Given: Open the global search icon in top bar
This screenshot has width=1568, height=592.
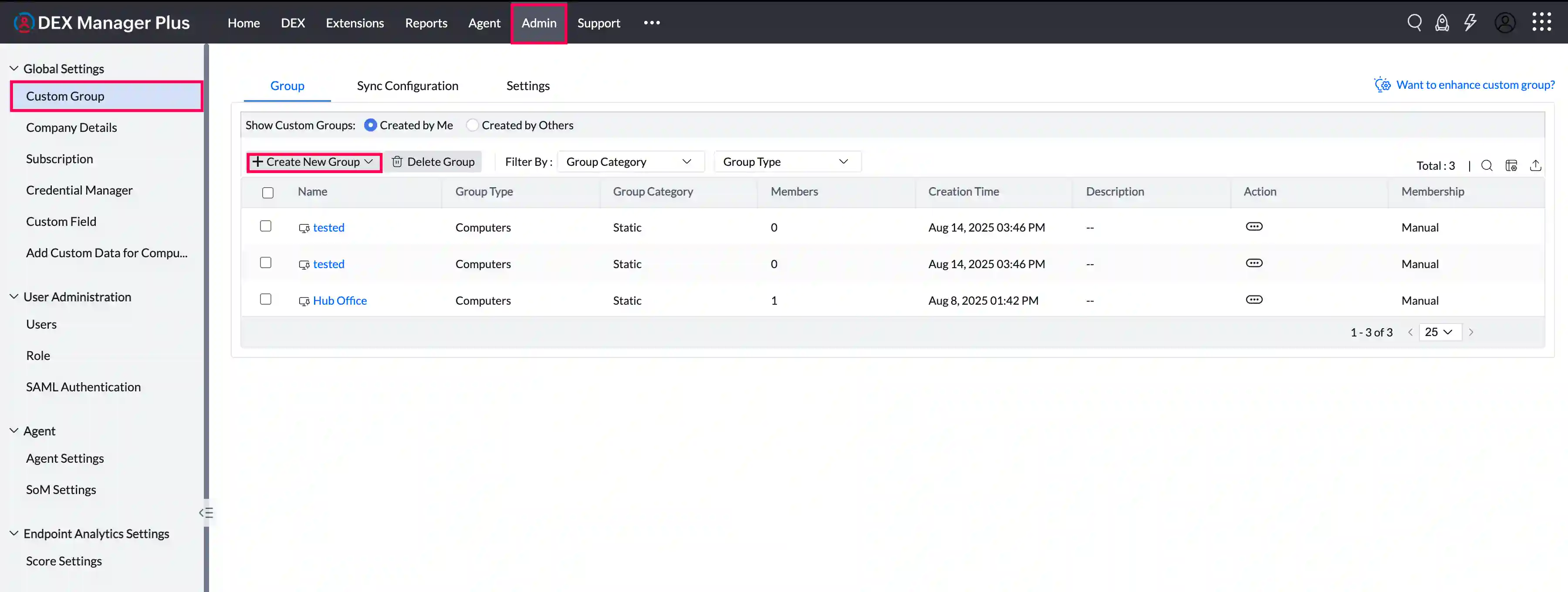Looking at the screenshot, I should [x=1415, y=23].
